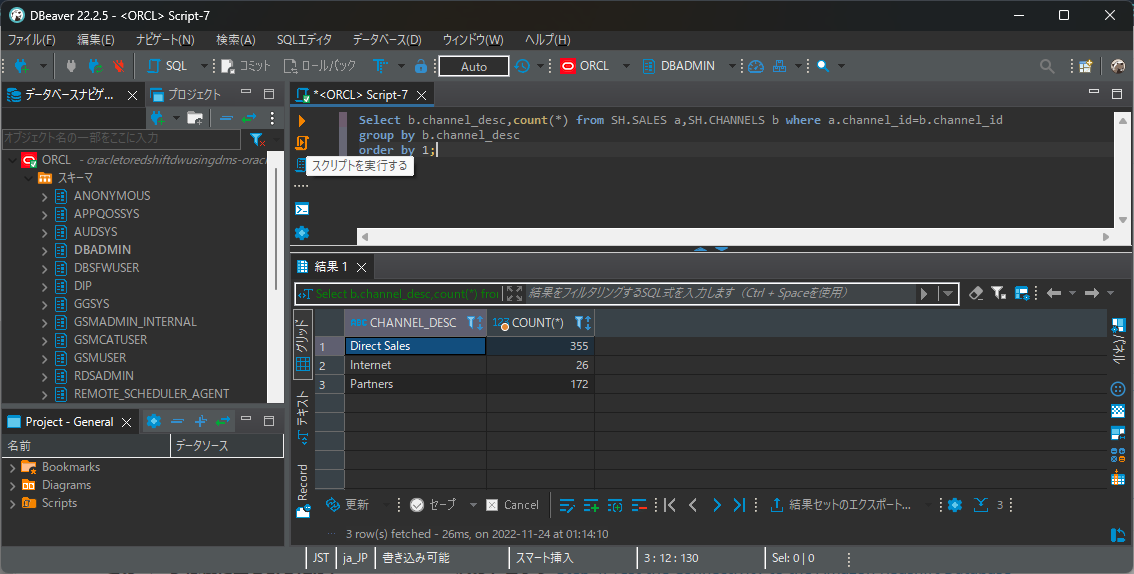Click the result SQL filter expression field
The image size is (1134, 574).
(x=720, y=293)
